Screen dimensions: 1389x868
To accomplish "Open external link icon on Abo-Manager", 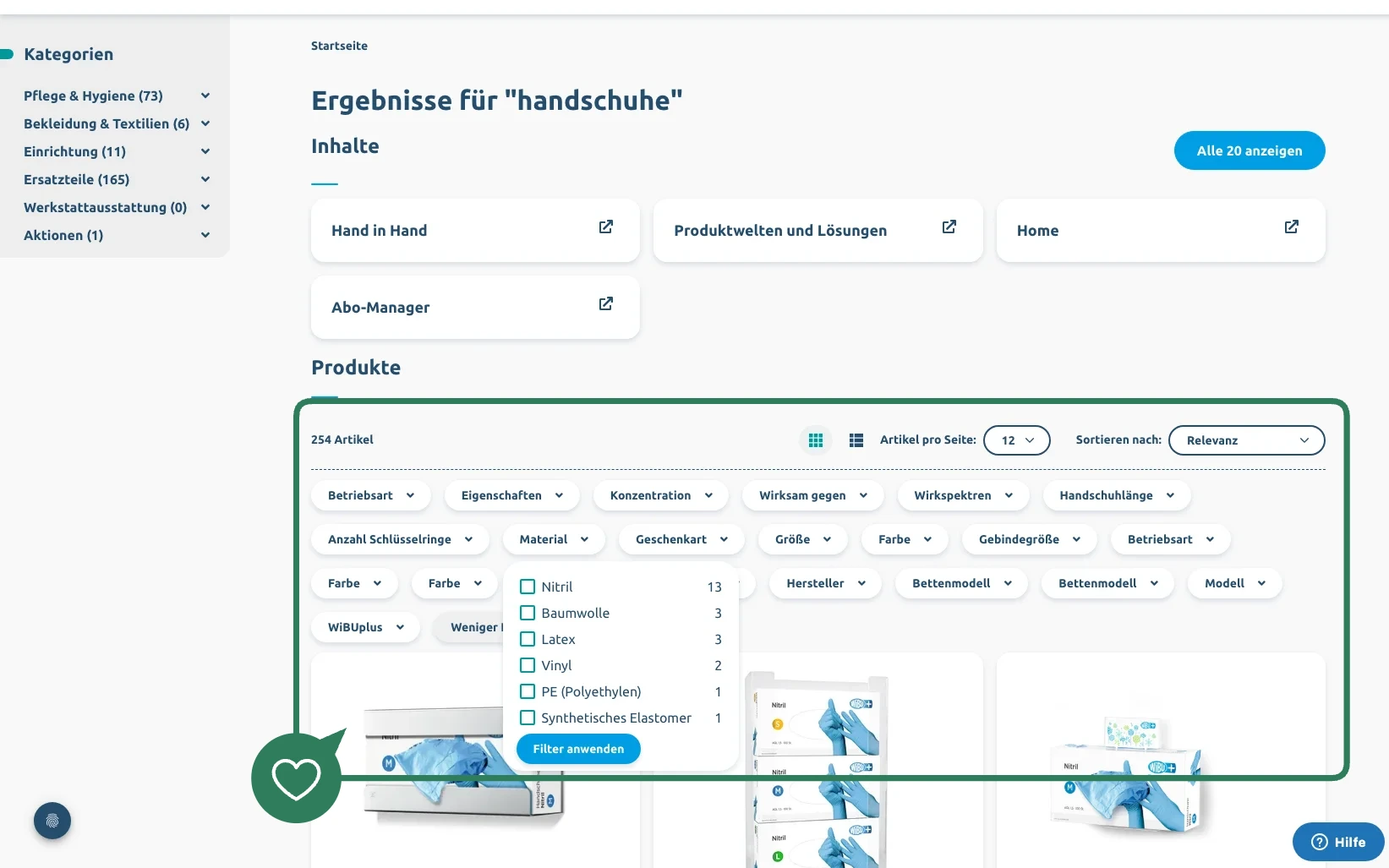I will [606, 303].
